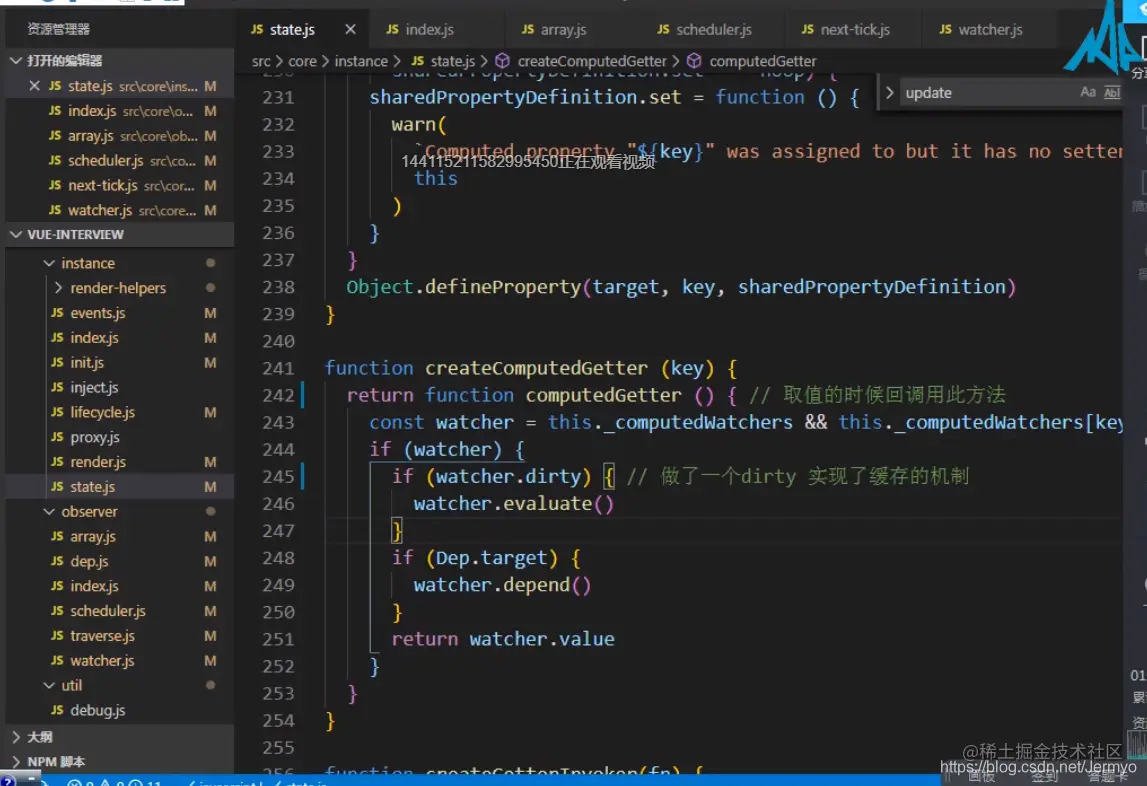Open index.js in observer folder
1147x786 pixels.
point(119,586)
